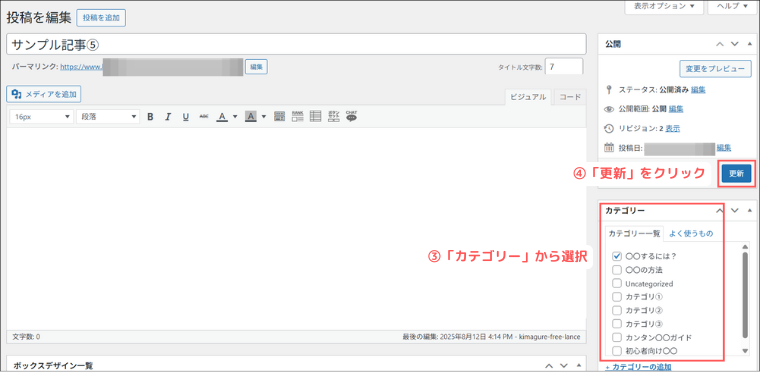Uncheck the ○○するには？ category
This screenshot has width=760, height=376.
coord(617,256)
